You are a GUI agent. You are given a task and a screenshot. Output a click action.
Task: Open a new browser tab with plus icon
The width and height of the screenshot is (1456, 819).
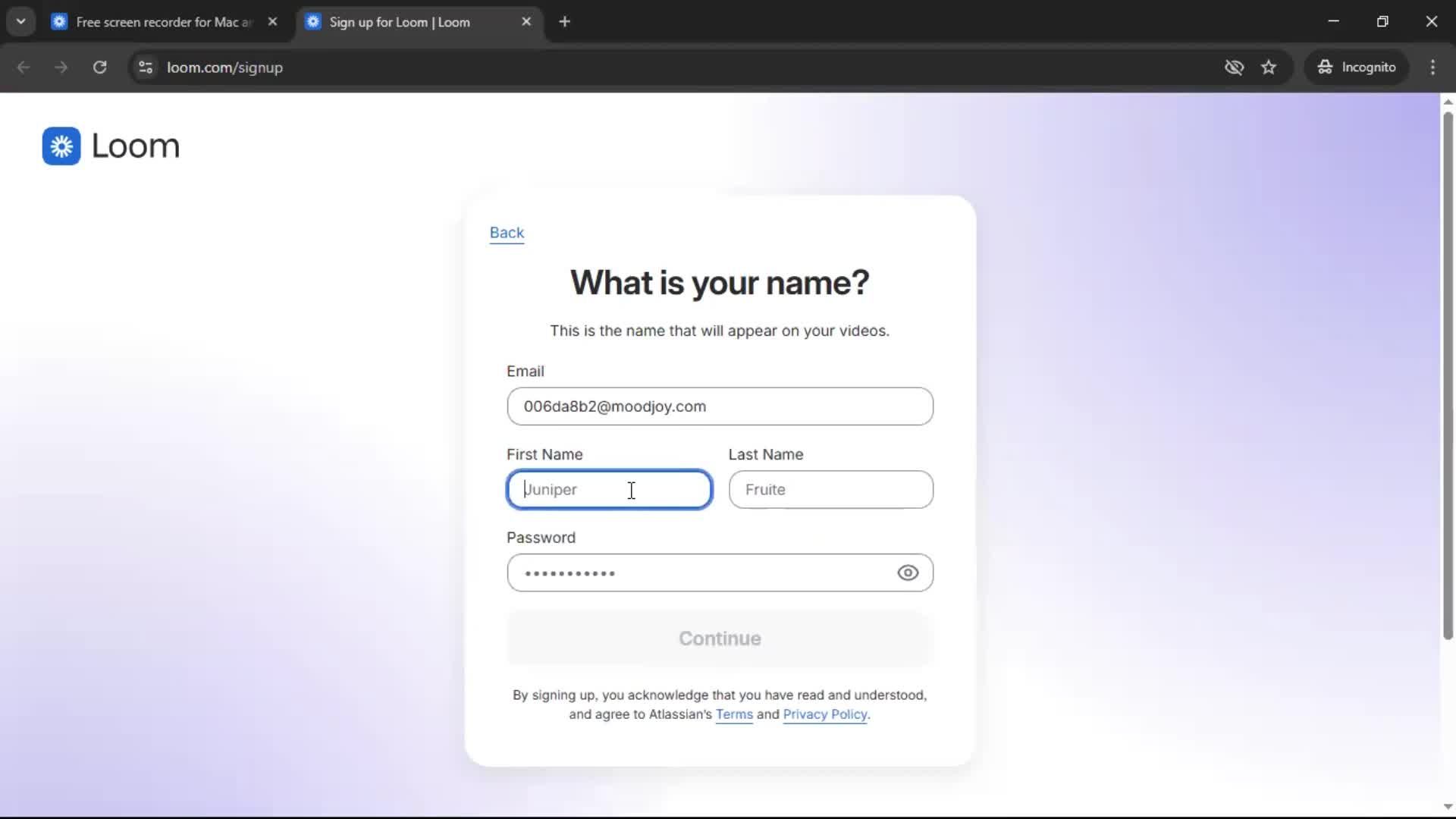[565, 21]
